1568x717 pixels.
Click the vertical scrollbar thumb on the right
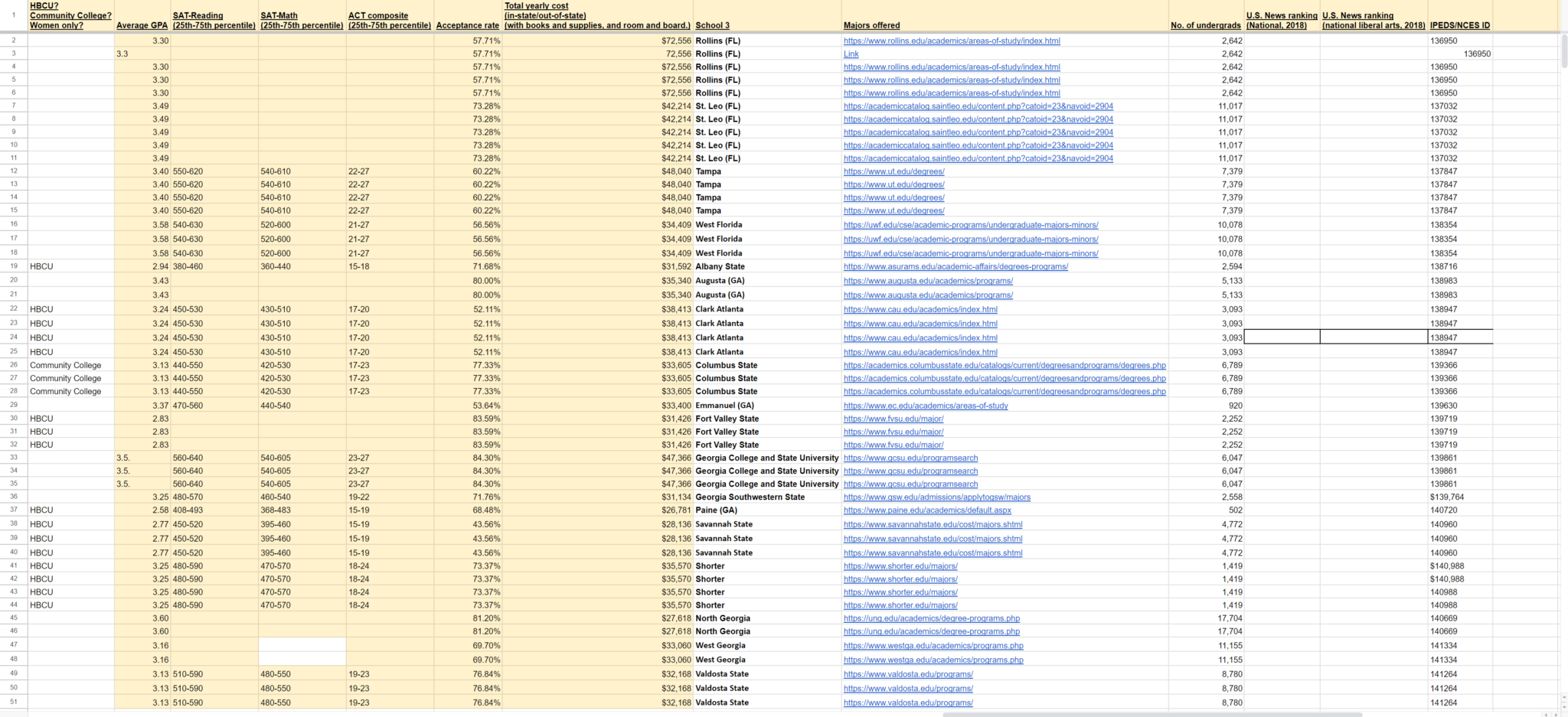coord(1563,51)
